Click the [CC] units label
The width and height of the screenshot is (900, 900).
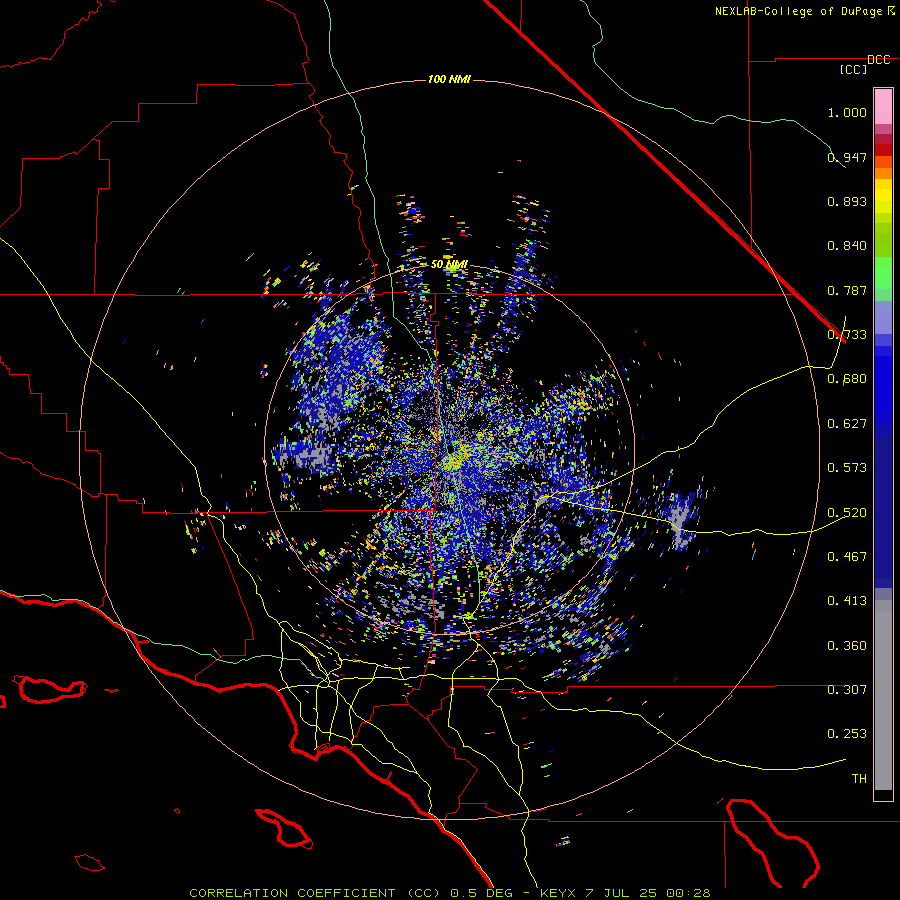click(x=853, y=69)
